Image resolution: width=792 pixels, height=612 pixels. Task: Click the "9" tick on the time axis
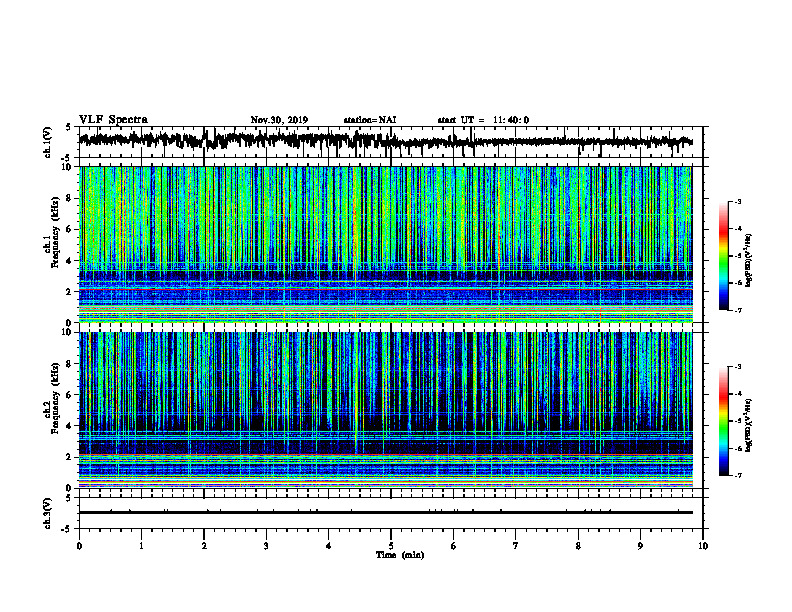point(640,546)
